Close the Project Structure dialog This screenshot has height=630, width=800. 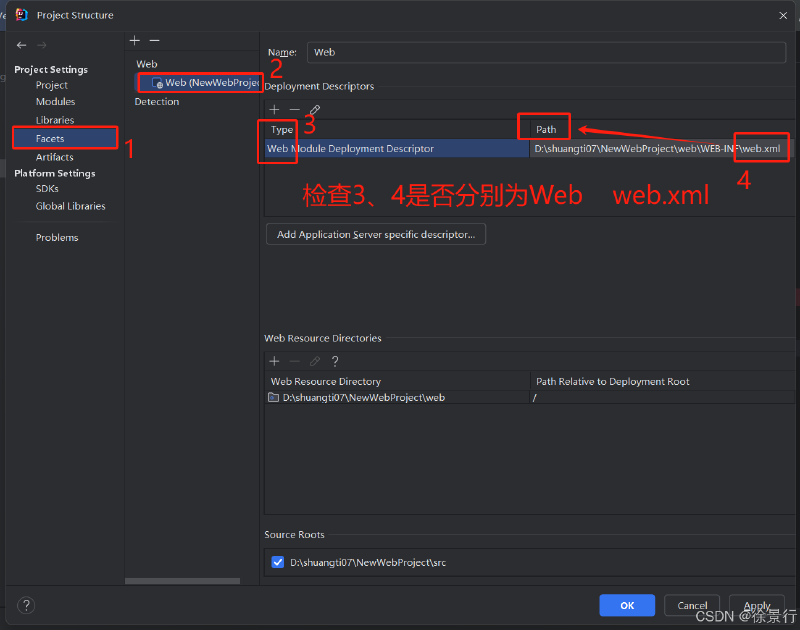pos(783,15)
